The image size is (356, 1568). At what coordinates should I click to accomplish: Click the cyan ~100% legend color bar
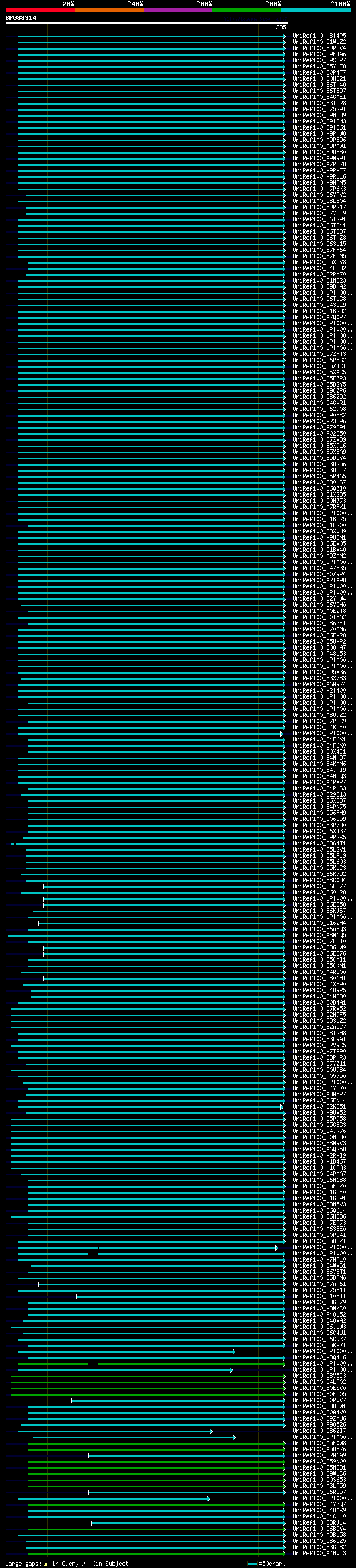pos(316,11)
